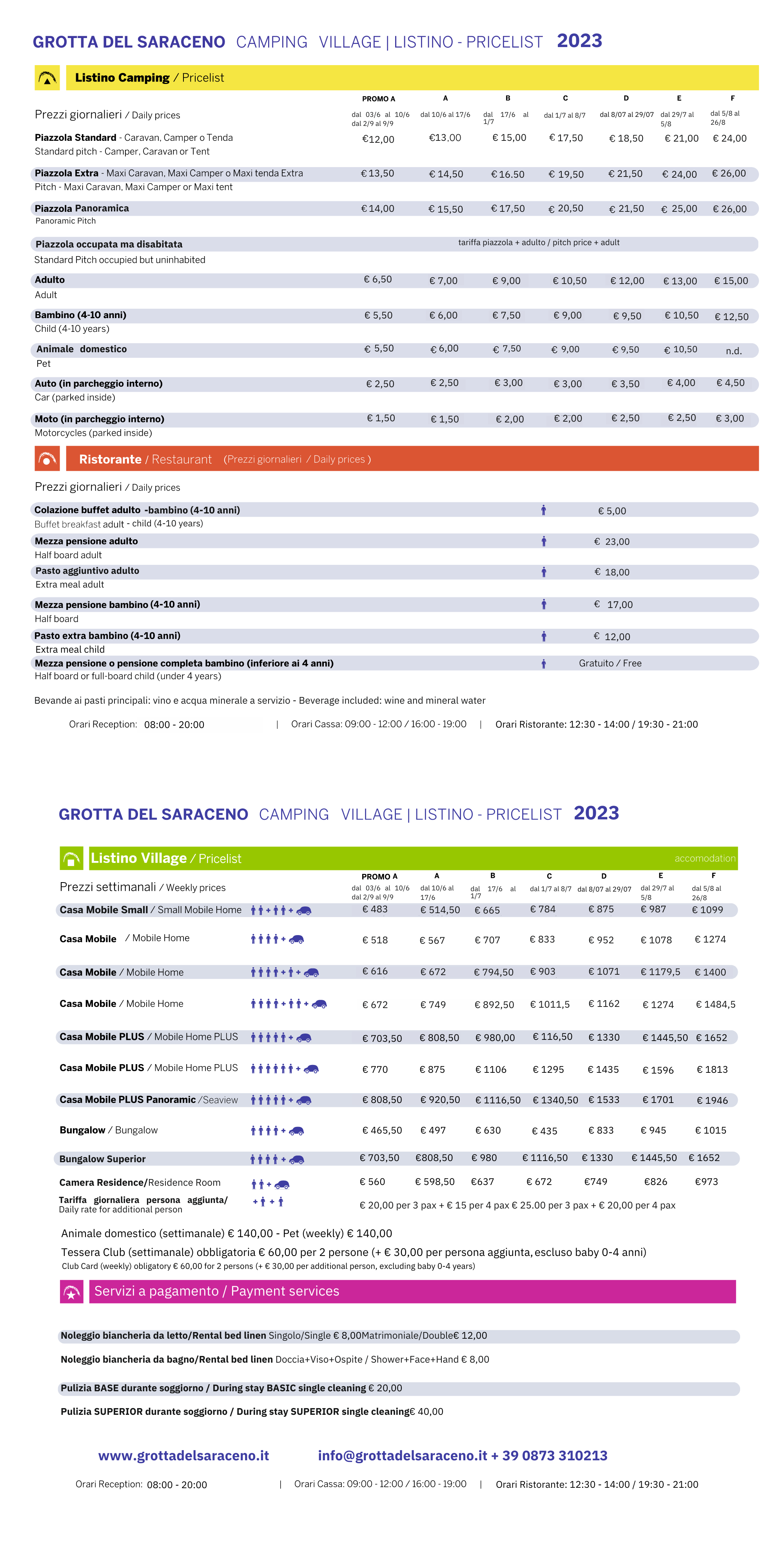Click the € 1484,5 mobile home price
Screen dimensions: 784x1547
[x=715, y=1004]
